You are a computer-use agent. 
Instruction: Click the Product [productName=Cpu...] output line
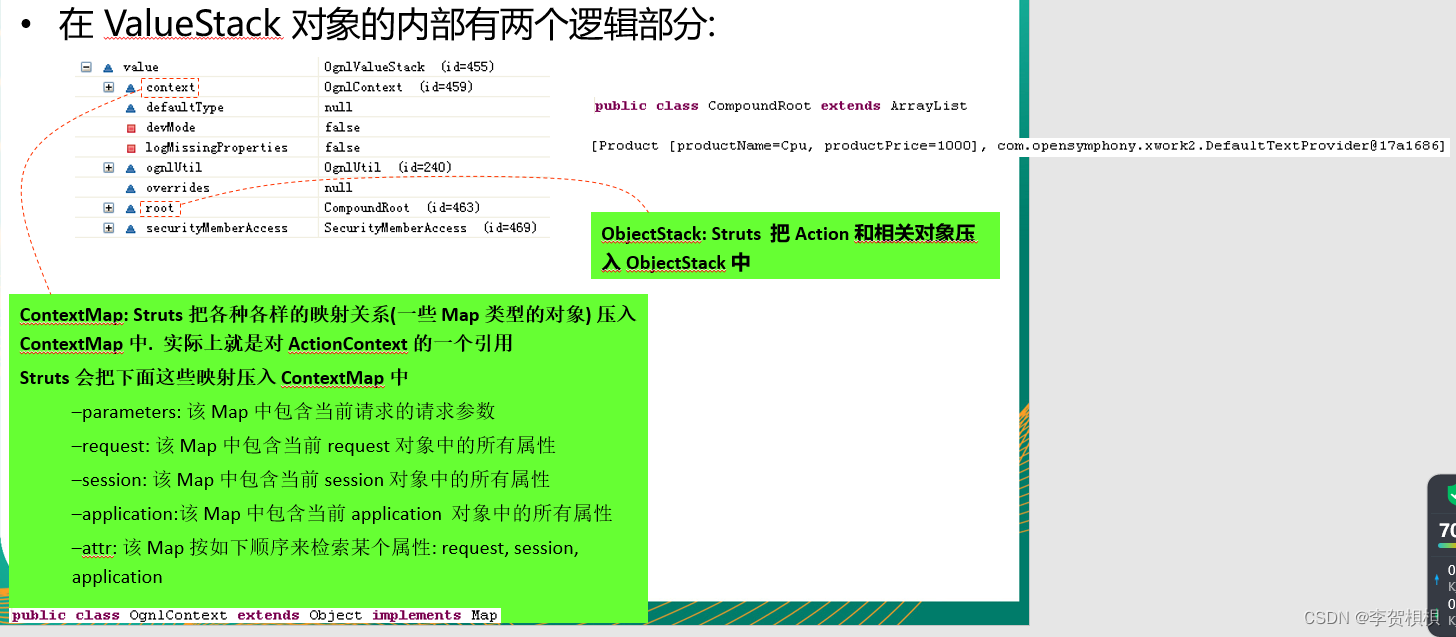tap(1019, 146)
